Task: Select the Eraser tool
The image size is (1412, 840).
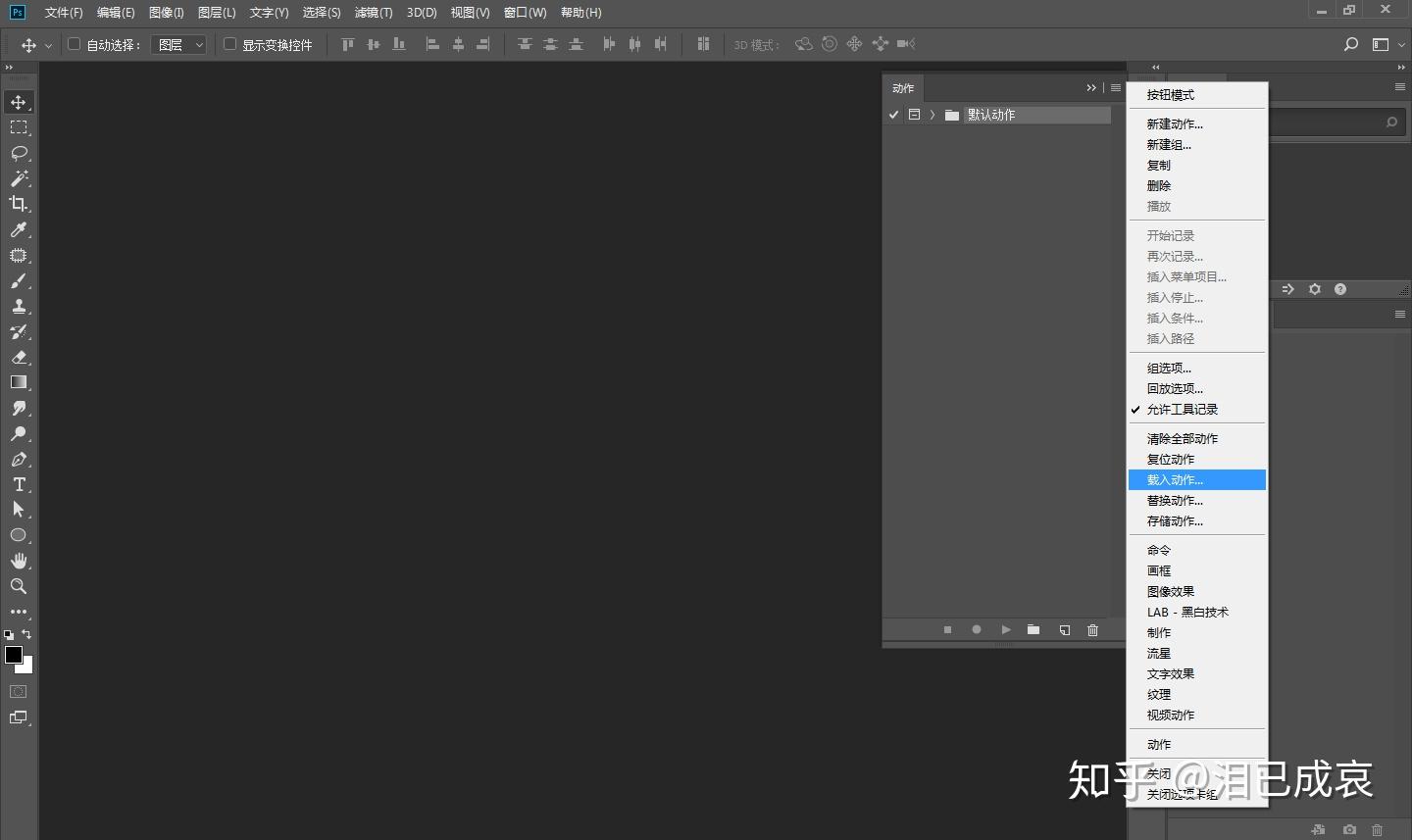Action: click(19, 357)
